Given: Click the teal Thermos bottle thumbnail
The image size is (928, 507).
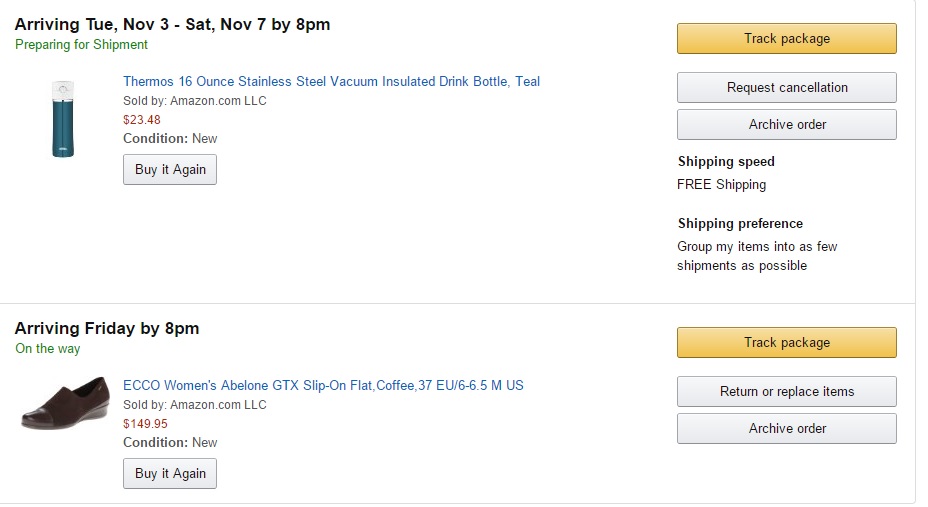Looking at the screenshot, I should pyautogui.click(x=63, y=118).
